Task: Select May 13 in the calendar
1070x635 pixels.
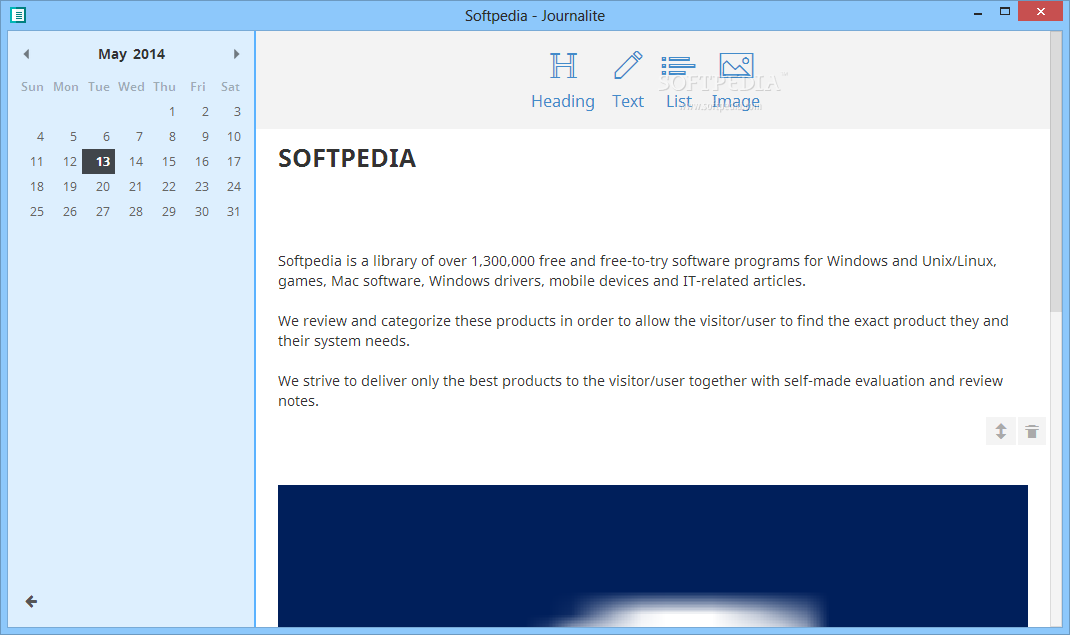Action: click(x=99, y=162)
